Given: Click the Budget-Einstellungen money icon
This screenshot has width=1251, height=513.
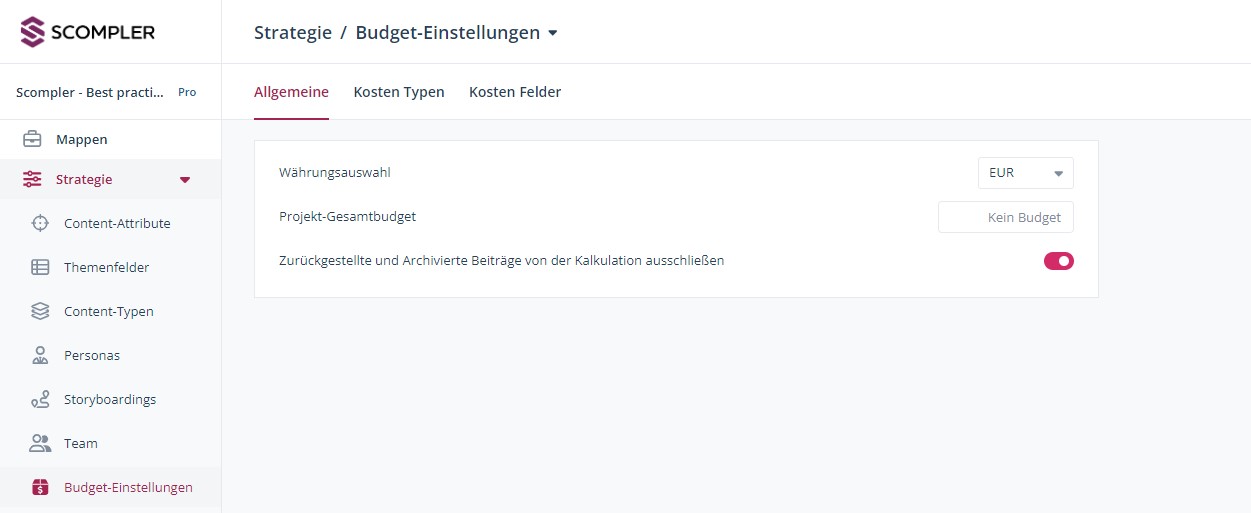Looking at the screenshot, I should point(40,487).
